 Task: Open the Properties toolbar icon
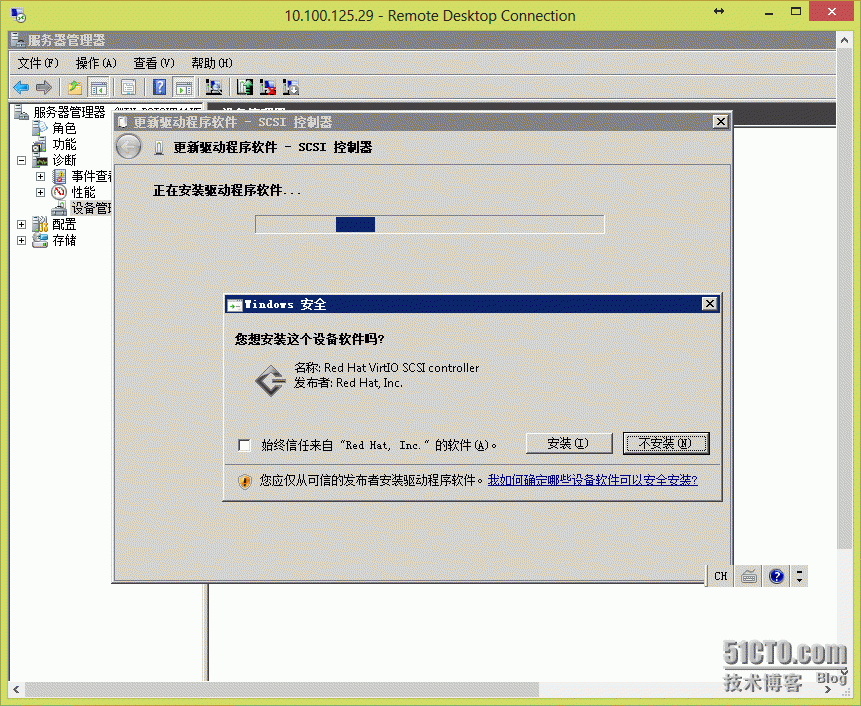[128, 87]
